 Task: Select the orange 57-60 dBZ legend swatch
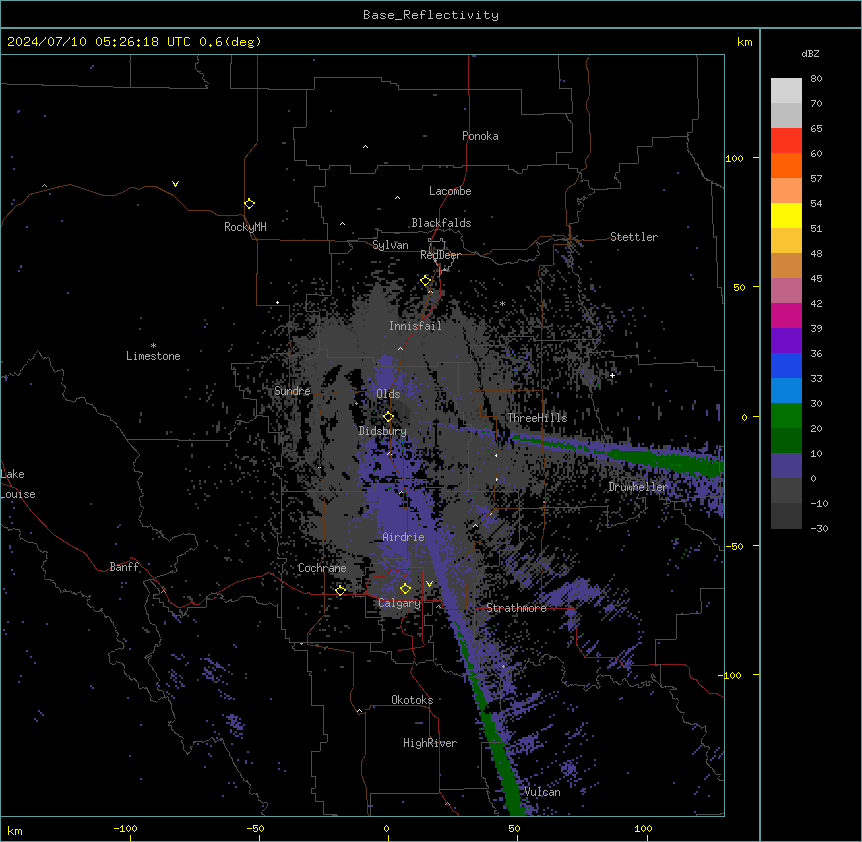point(786,165)
